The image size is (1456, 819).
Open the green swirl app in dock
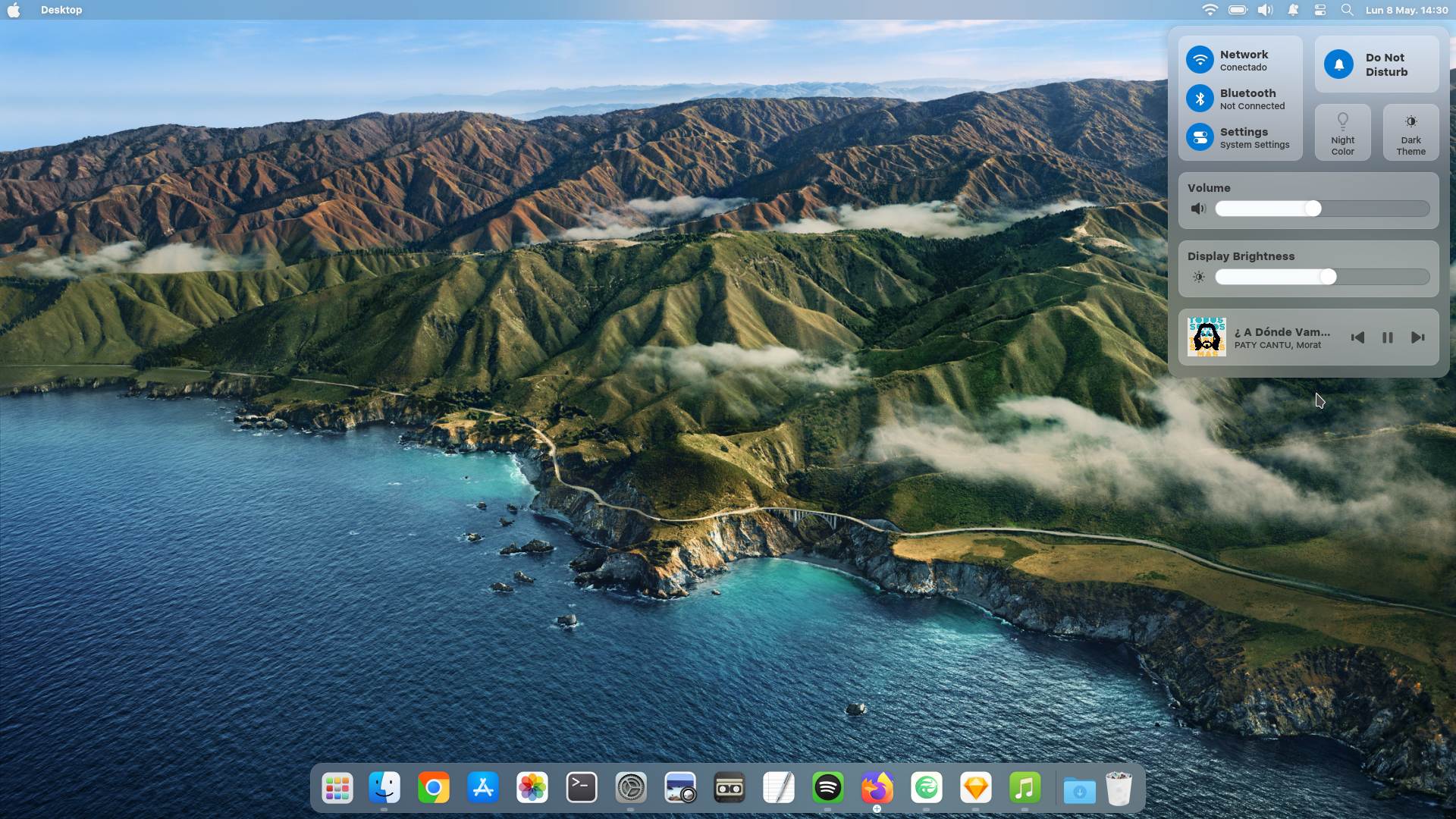click(927, 788)
